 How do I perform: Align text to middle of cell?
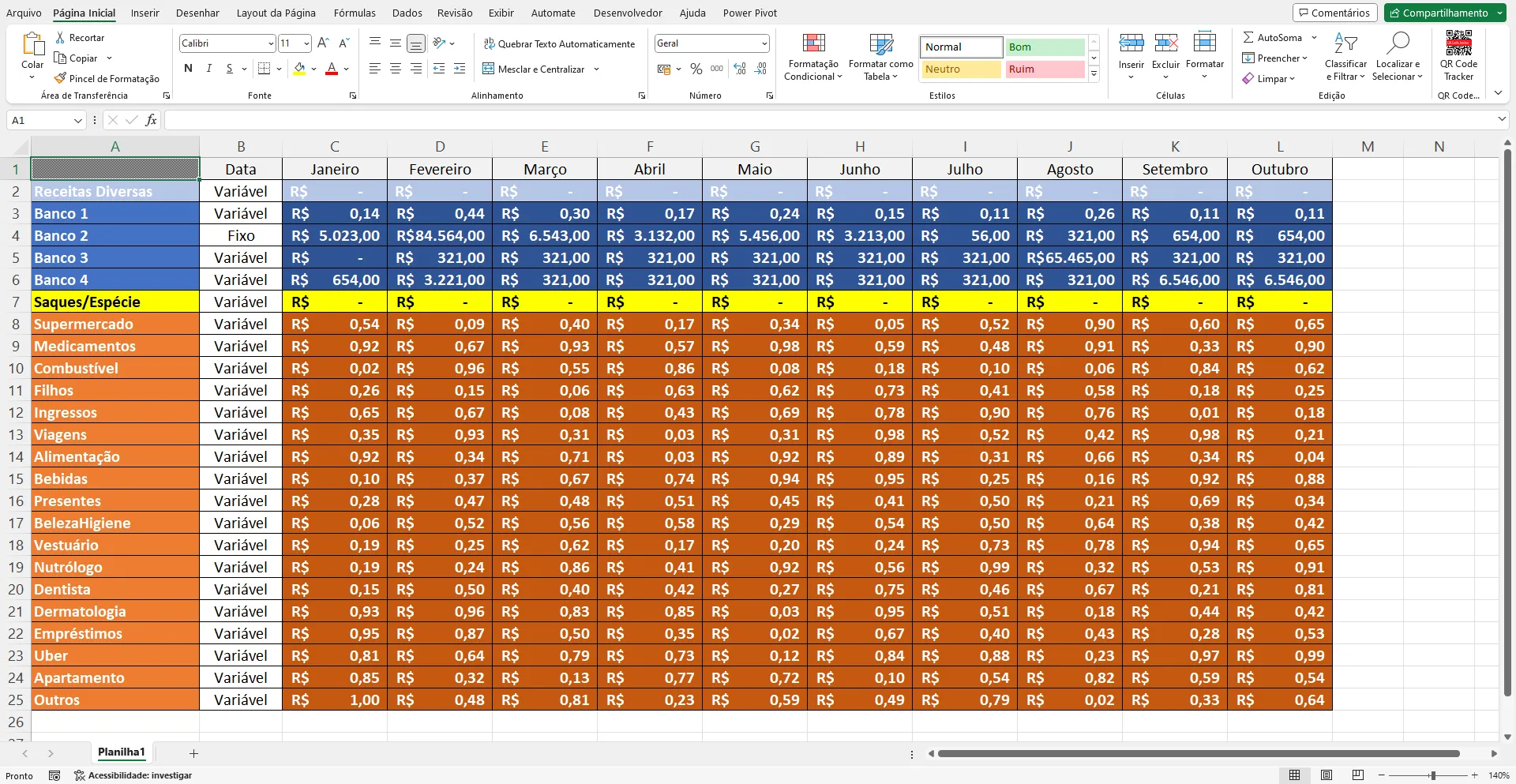pos(396,43)
